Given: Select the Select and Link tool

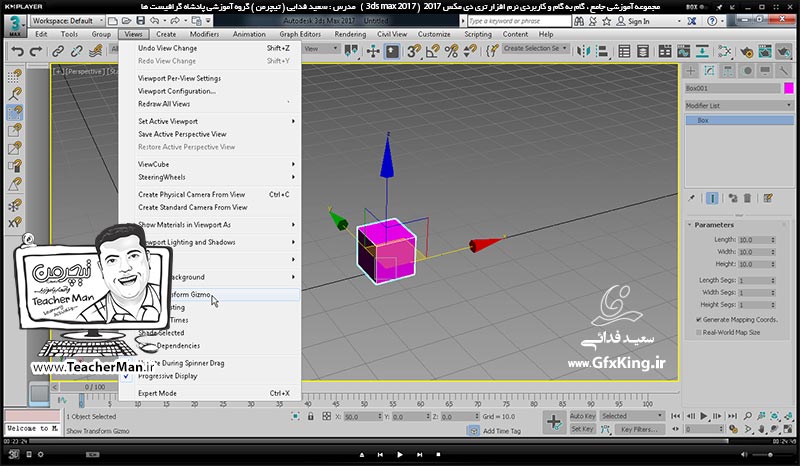Looking at the screenshot, I should tap(58, 52).
